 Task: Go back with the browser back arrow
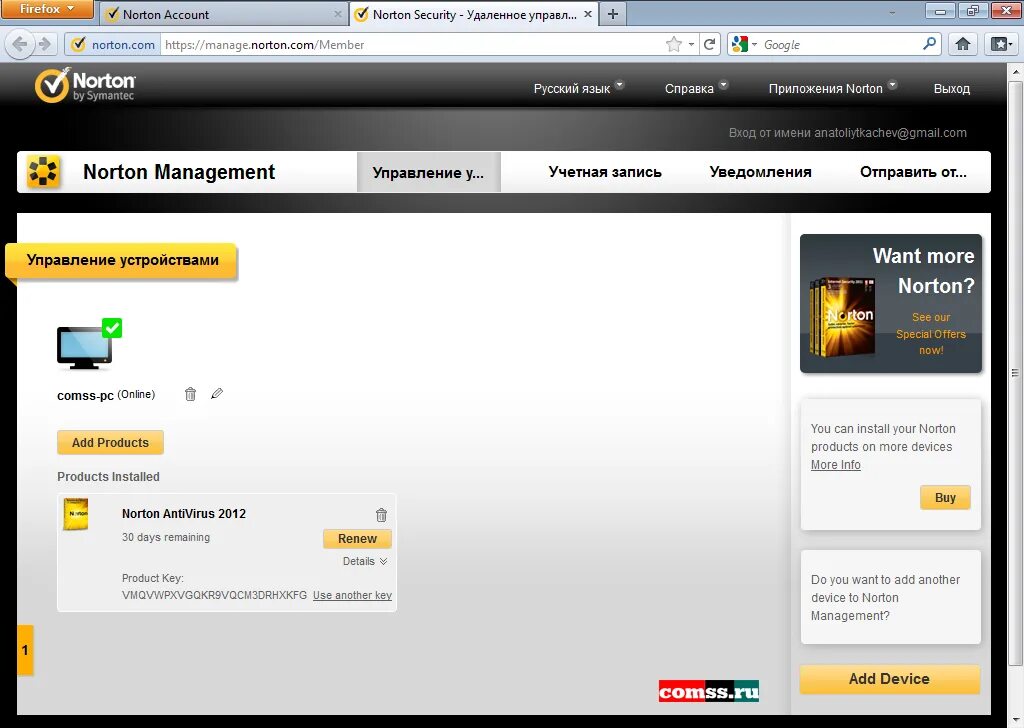pyautogui.click(x=20, y=44)
